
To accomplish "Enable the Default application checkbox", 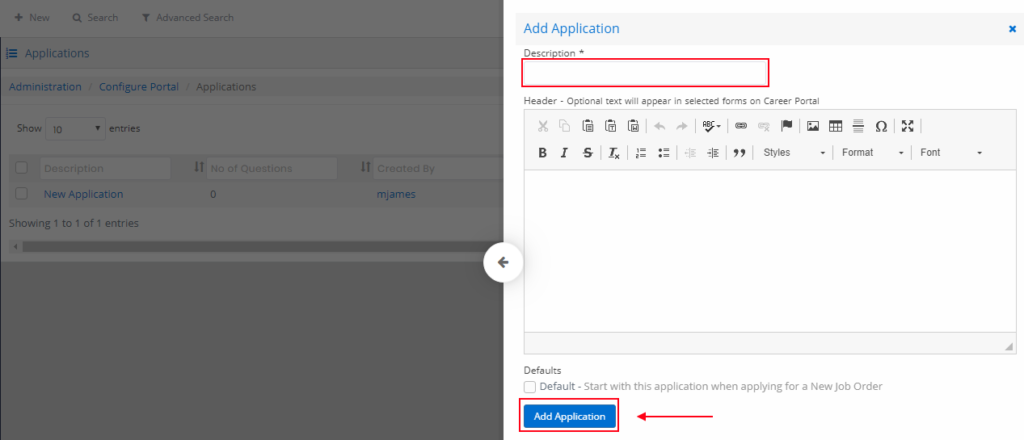I will [x=530, y=386].
